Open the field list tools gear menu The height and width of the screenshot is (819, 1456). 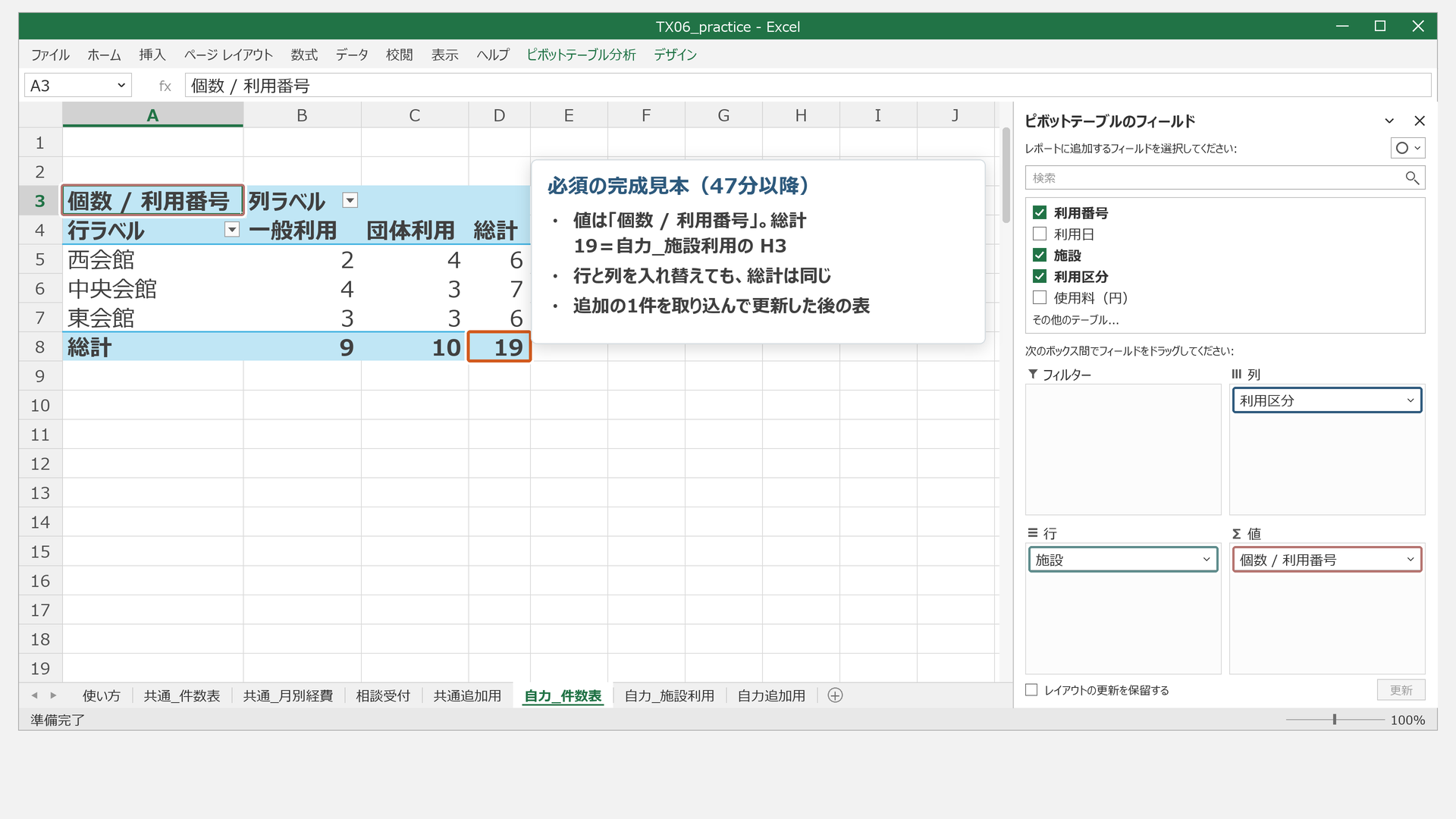point(1407,148)
